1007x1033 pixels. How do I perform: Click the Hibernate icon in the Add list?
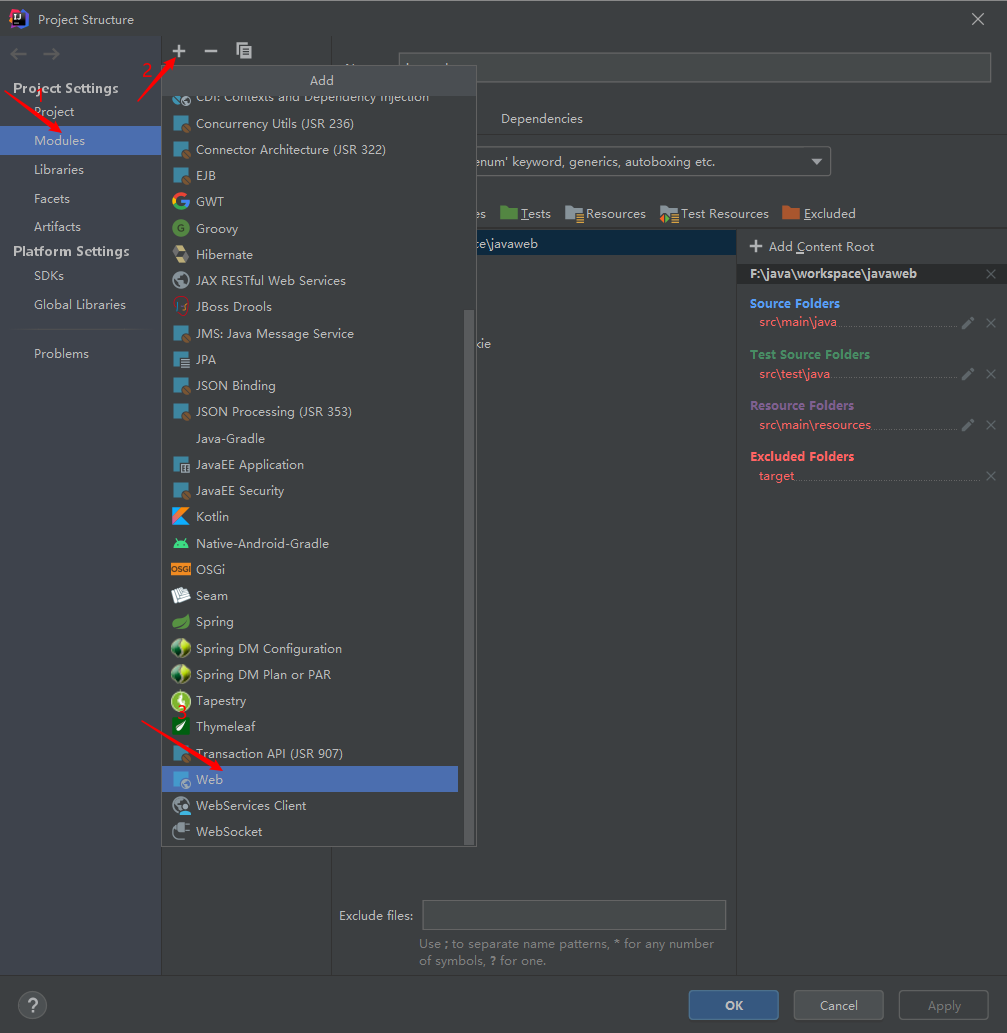pos(180,254)
